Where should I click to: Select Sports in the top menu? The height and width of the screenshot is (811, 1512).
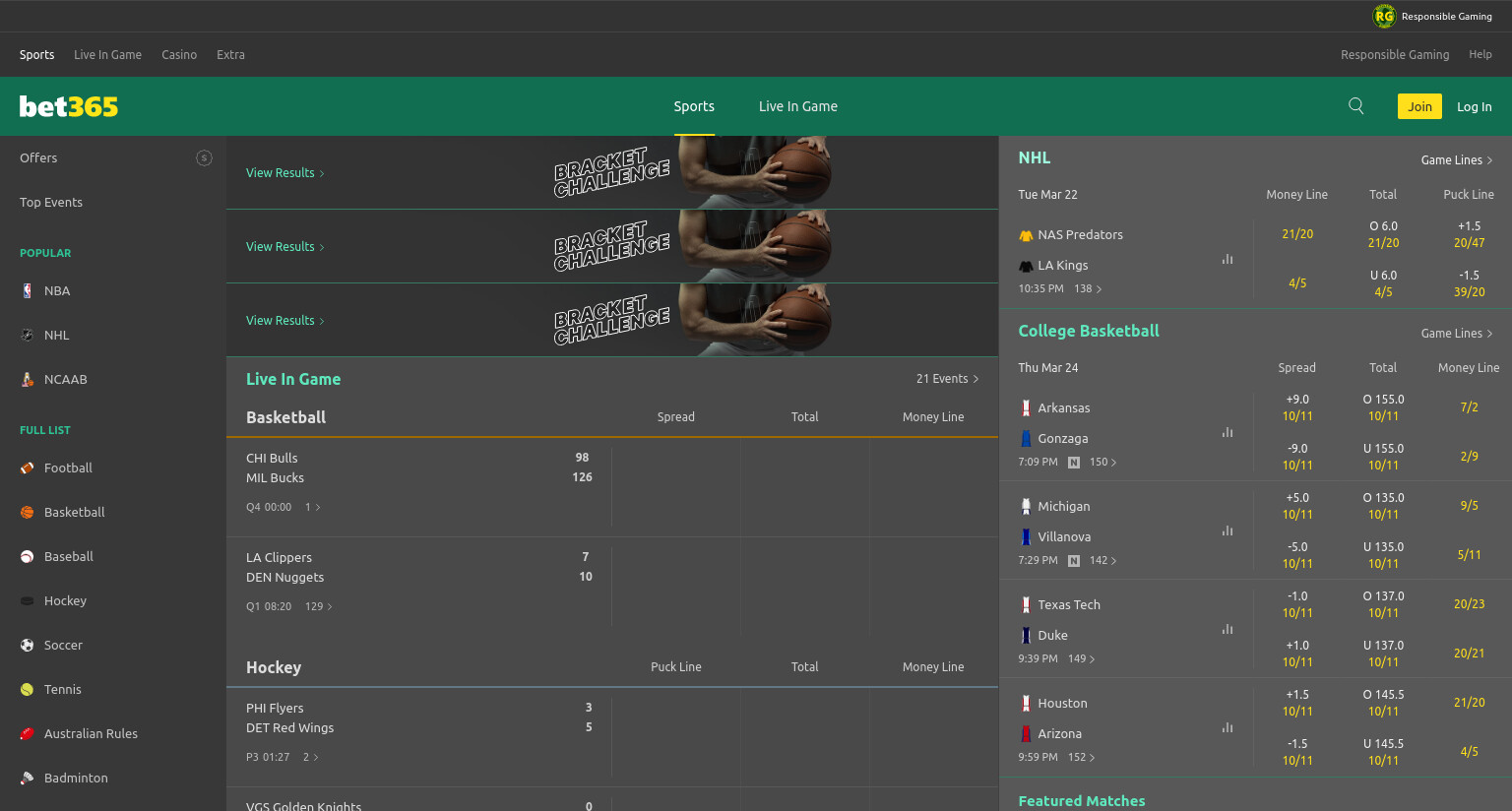pos(36,54)
